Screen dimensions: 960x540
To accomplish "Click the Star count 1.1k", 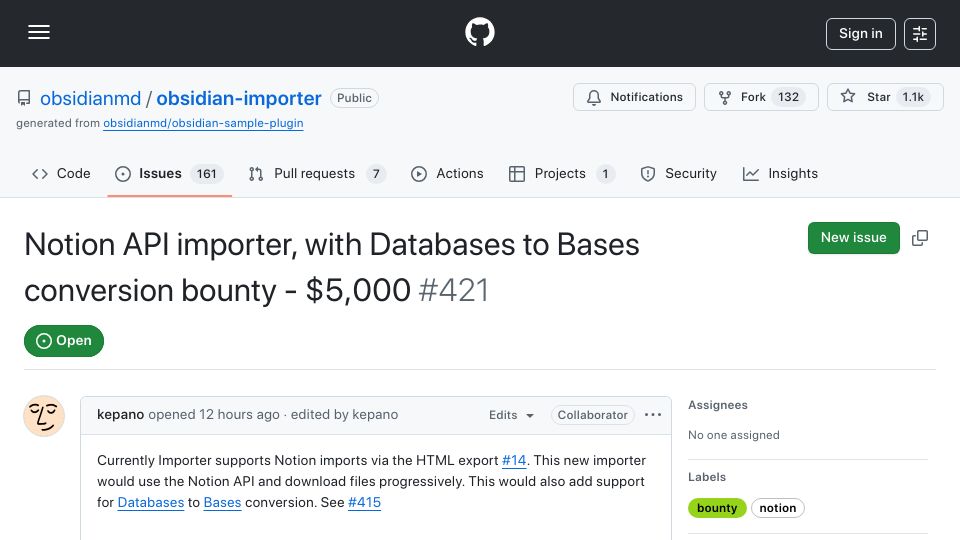I will tap(913, 97).
